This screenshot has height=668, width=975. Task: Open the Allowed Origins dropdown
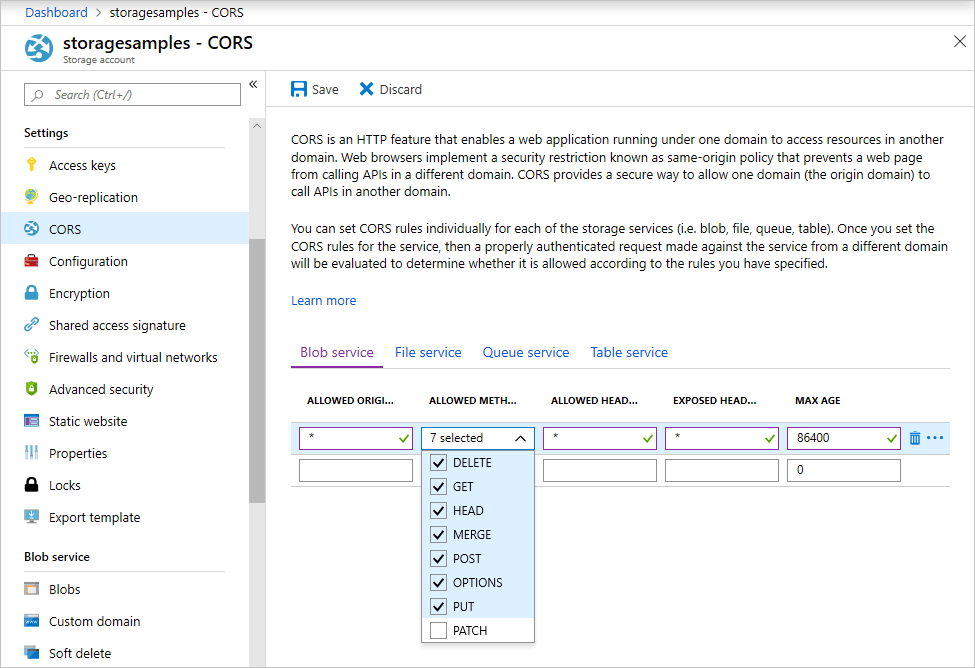(402, 437)
